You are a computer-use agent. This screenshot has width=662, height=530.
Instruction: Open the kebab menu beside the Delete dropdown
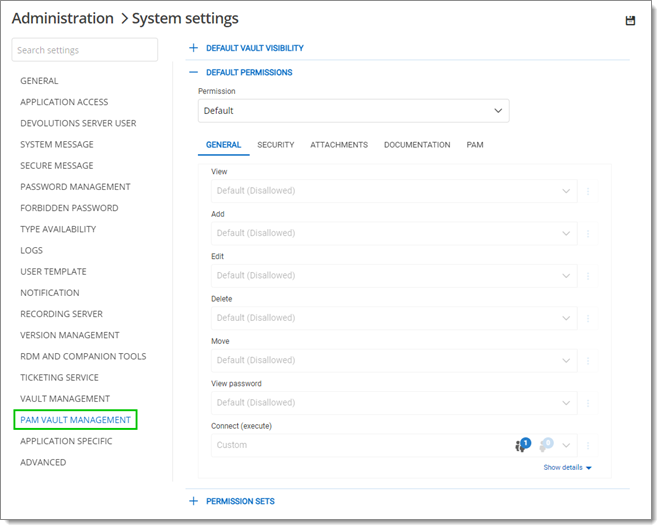click(588, 318)
